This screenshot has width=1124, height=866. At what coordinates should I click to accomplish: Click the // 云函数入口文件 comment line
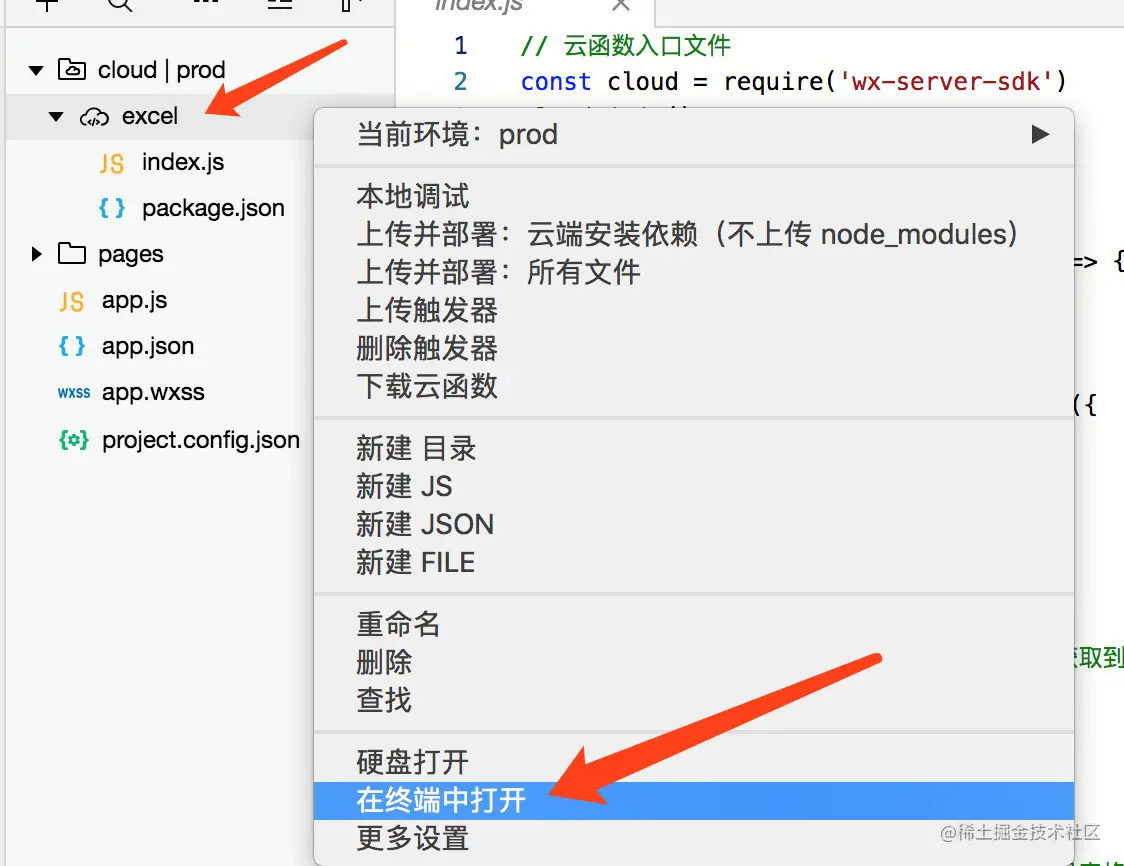click(625, 46)
